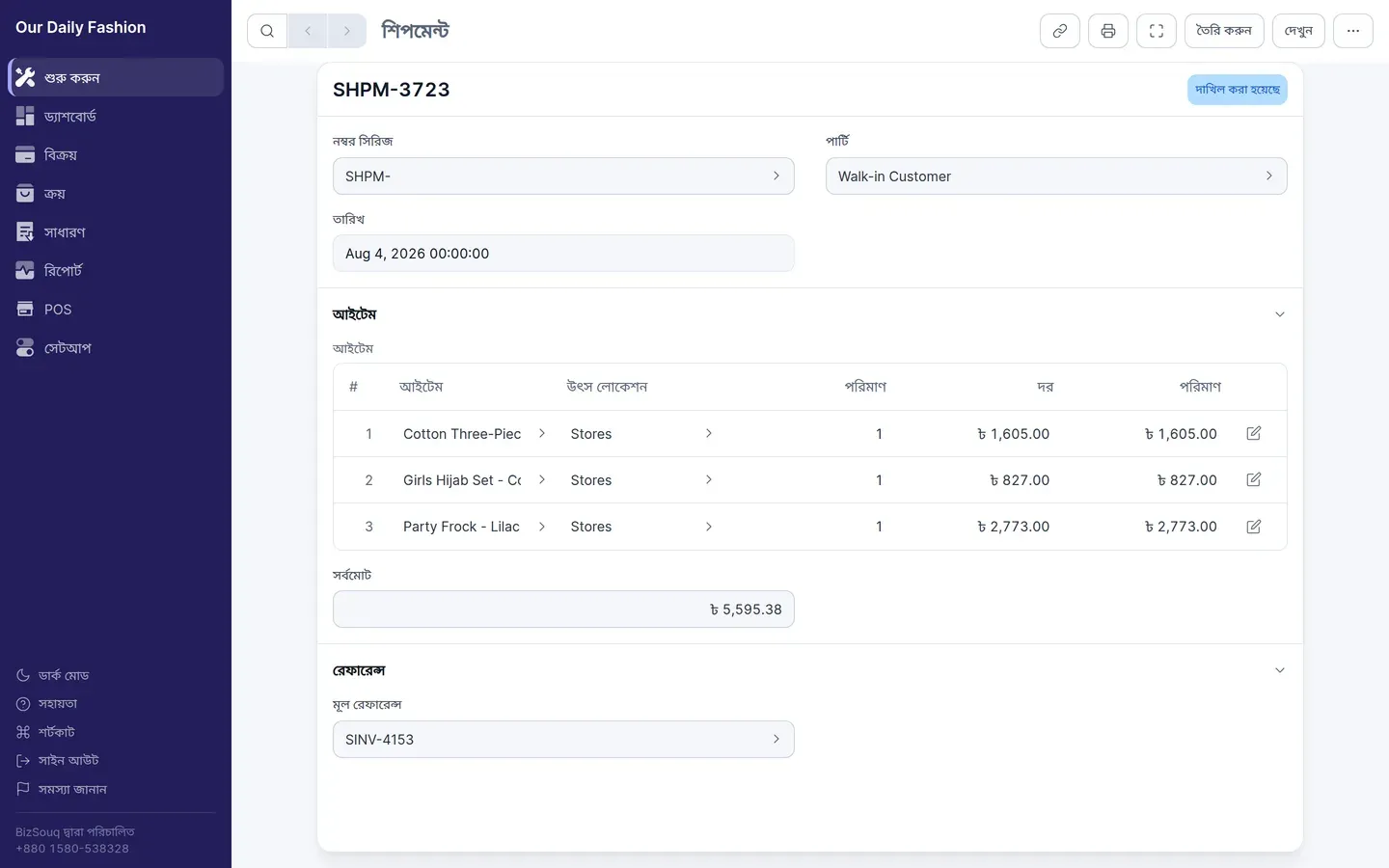
Task: Click the সাধারণ ledger icon
Action: click(x=25, y=231)
